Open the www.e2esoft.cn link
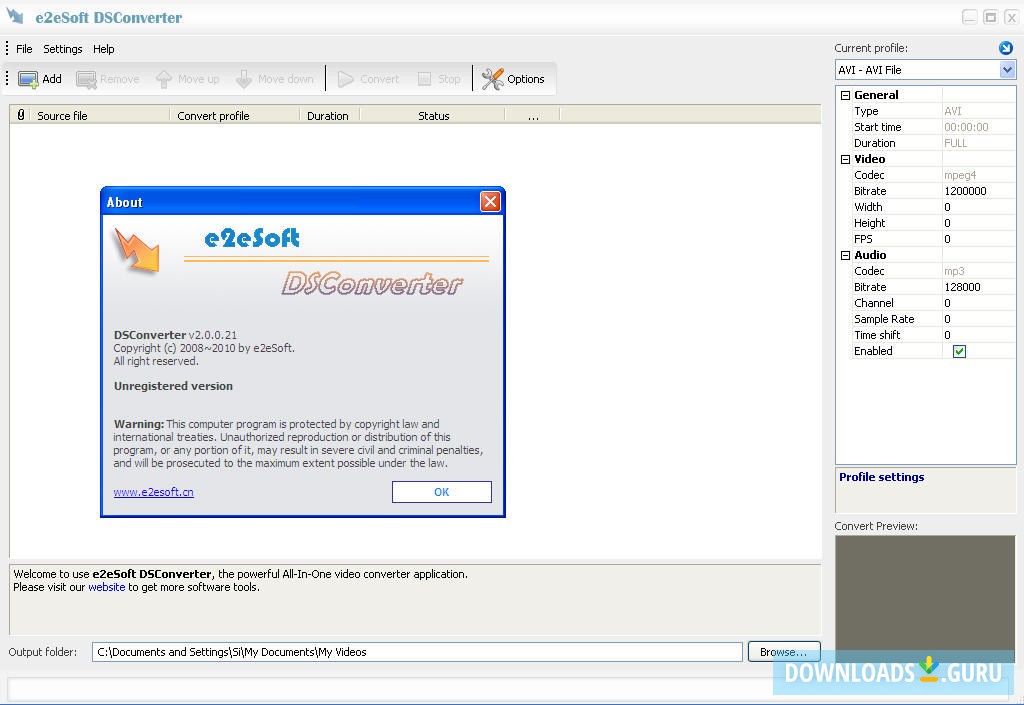This screenshot has height=705, width=1024. pos(153,491)
